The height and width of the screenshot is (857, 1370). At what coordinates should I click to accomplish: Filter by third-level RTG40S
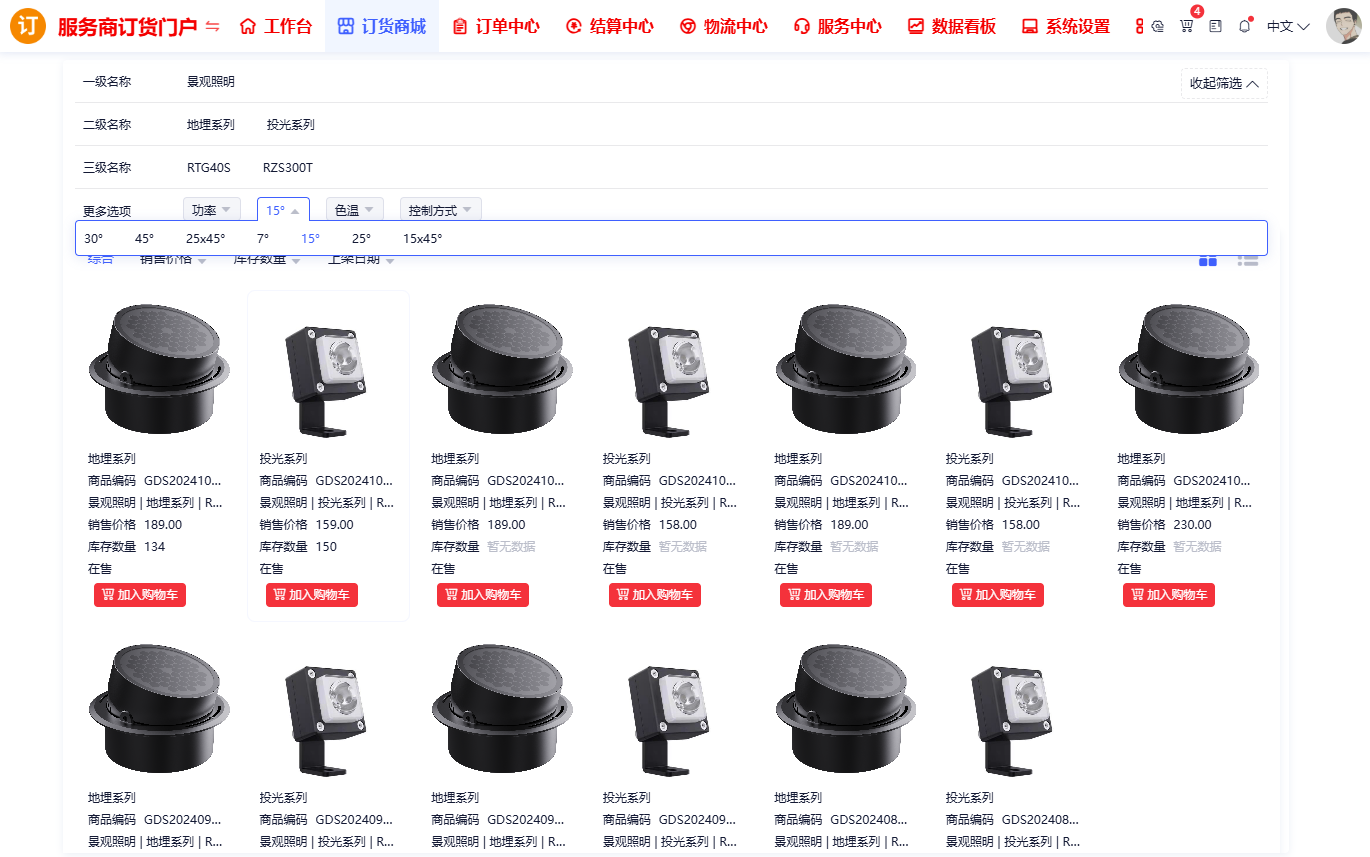point(209,168)
